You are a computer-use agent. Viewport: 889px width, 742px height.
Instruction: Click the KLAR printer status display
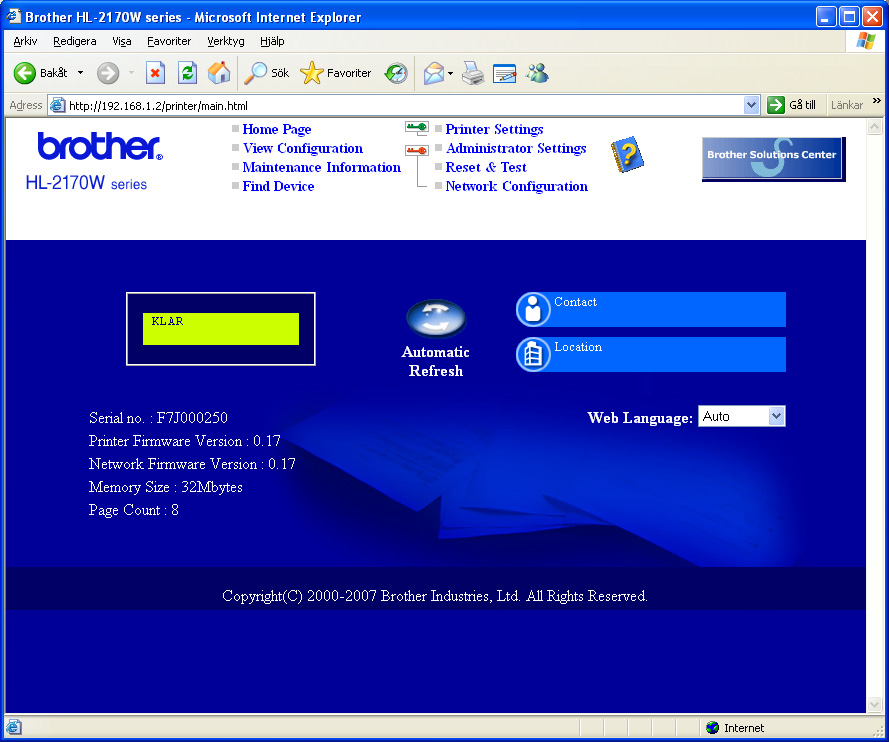[221, 329]
